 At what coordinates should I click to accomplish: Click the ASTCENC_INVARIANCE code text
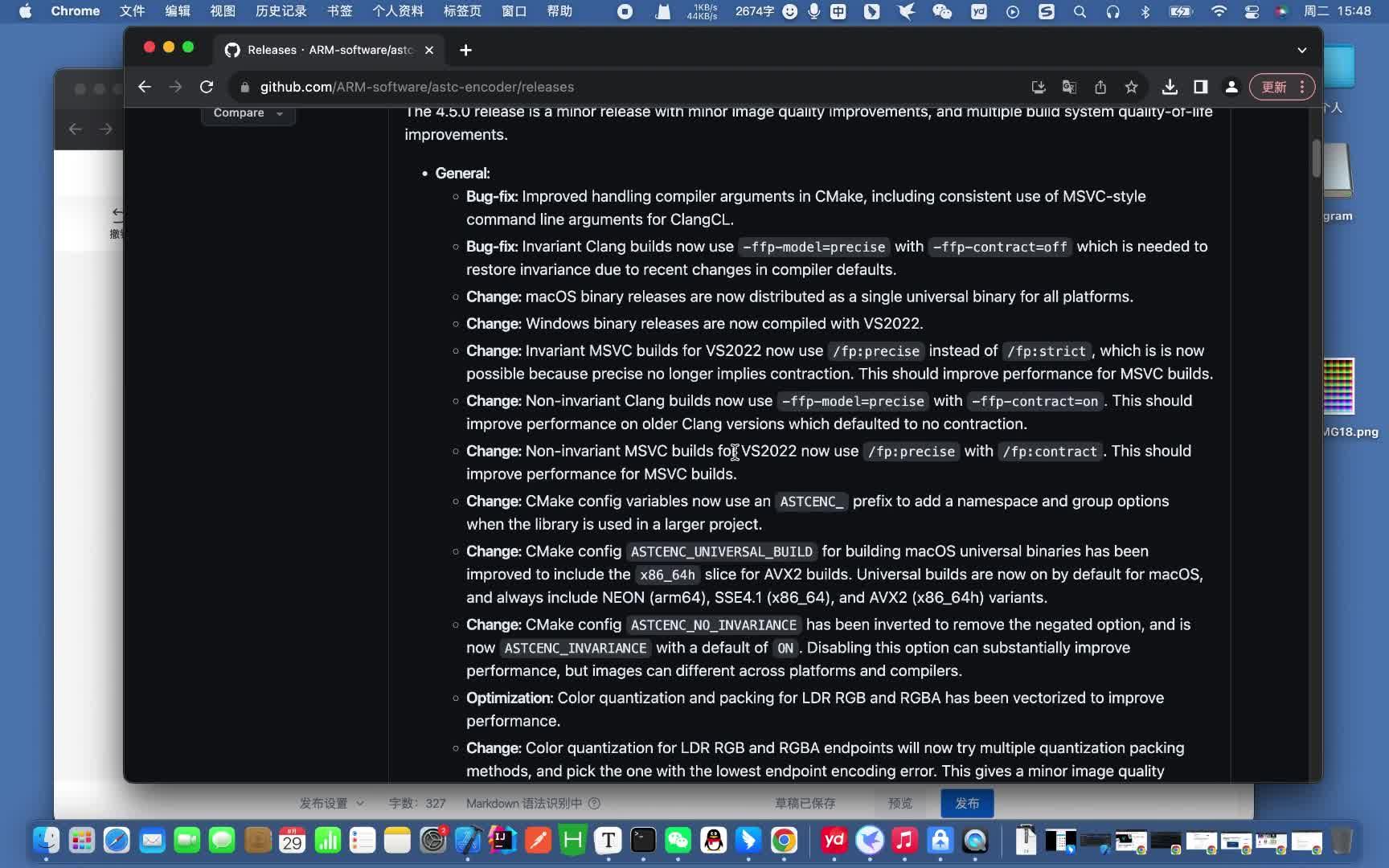(x=576, y=649)
